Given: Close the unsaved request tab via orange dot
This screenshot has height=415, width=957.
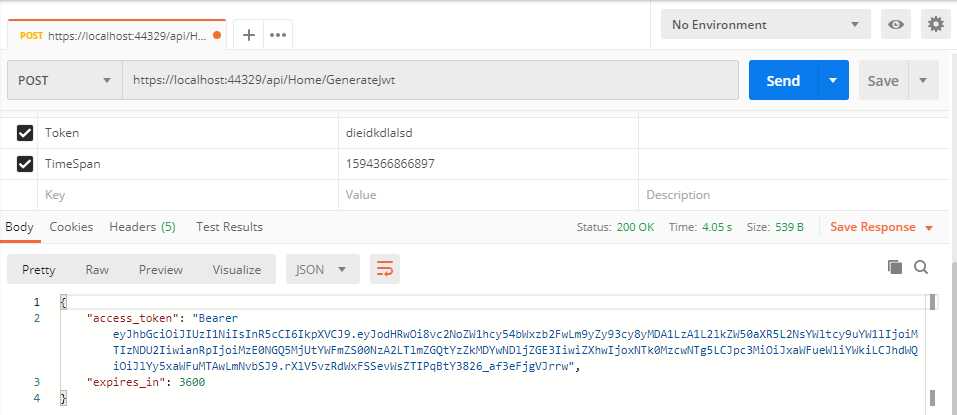Looking at the screenshot, I should tap(217, 34).
